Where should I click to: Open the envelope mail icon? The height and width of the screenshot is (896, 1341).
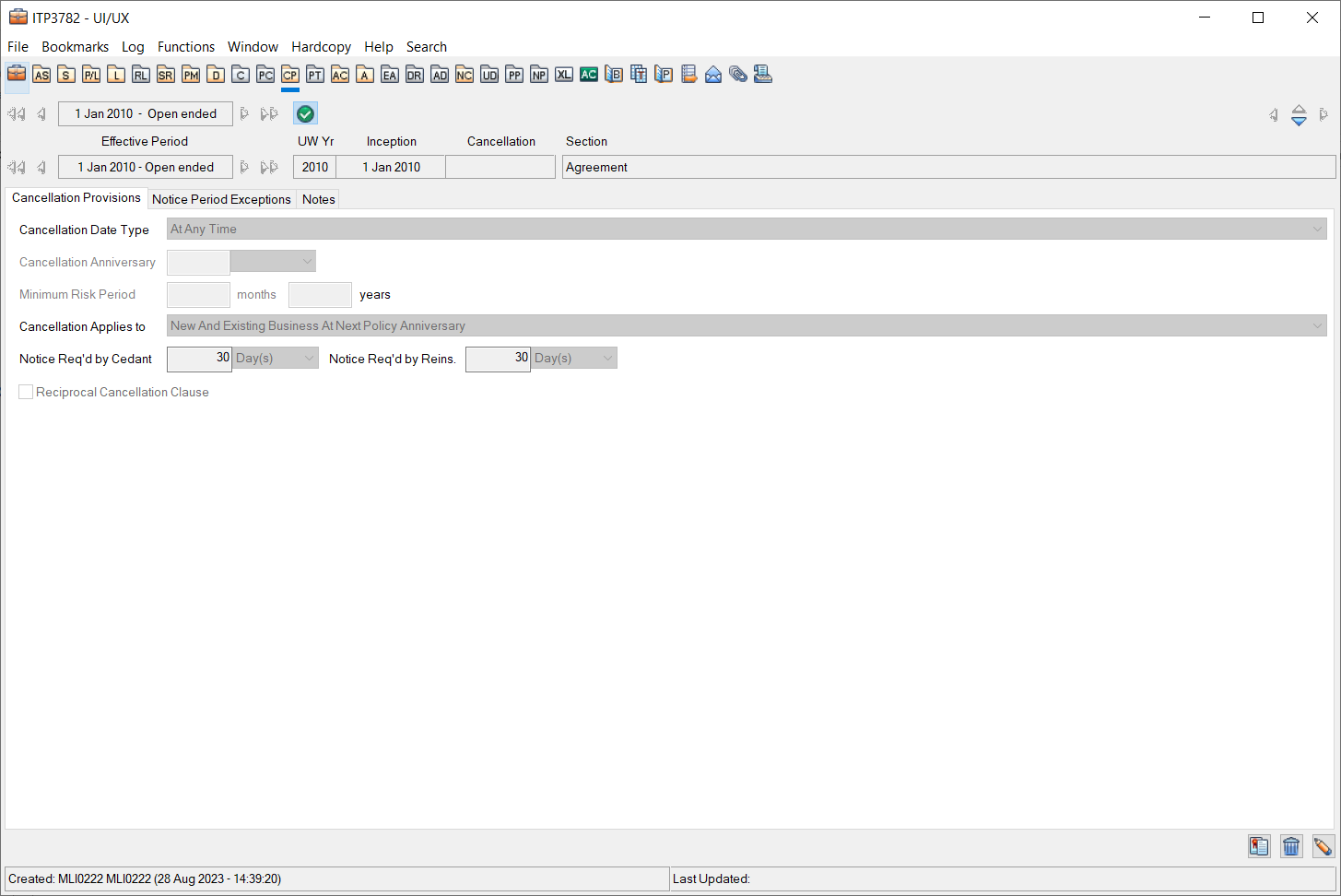[x=713, y=75]
